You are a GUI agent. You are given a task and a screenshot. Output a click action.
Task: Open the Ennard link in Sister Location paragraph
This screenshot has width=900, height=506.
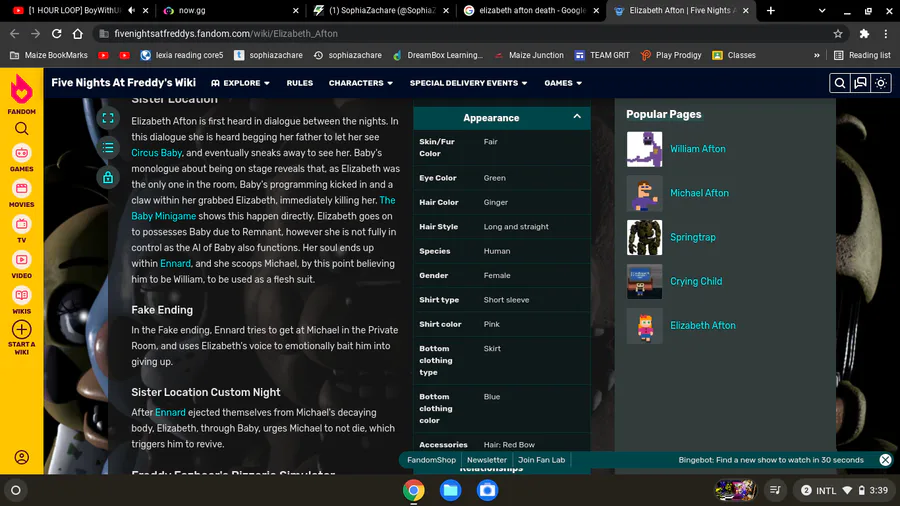click(x=175, y=263)
